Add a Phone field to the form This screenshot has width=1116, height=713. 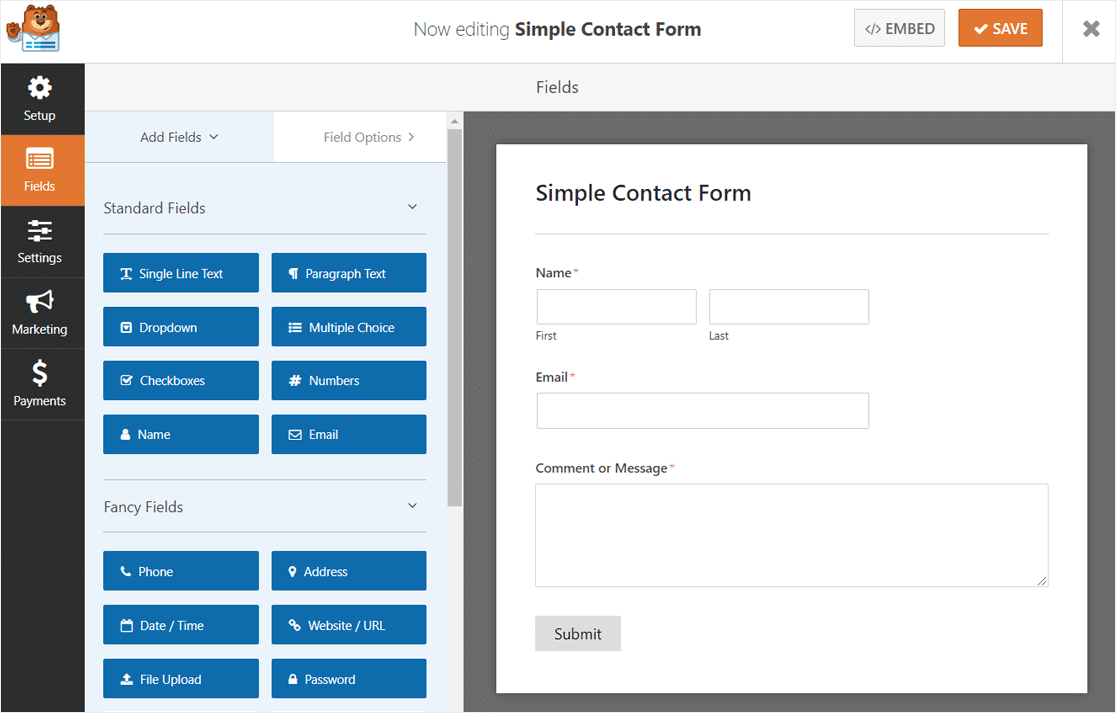pos(180,570)
